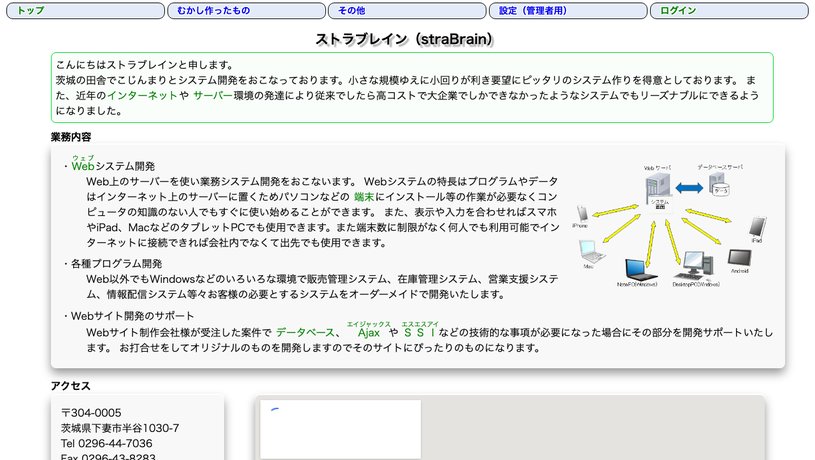Open the Ajax link

click(x=369, y=333)
